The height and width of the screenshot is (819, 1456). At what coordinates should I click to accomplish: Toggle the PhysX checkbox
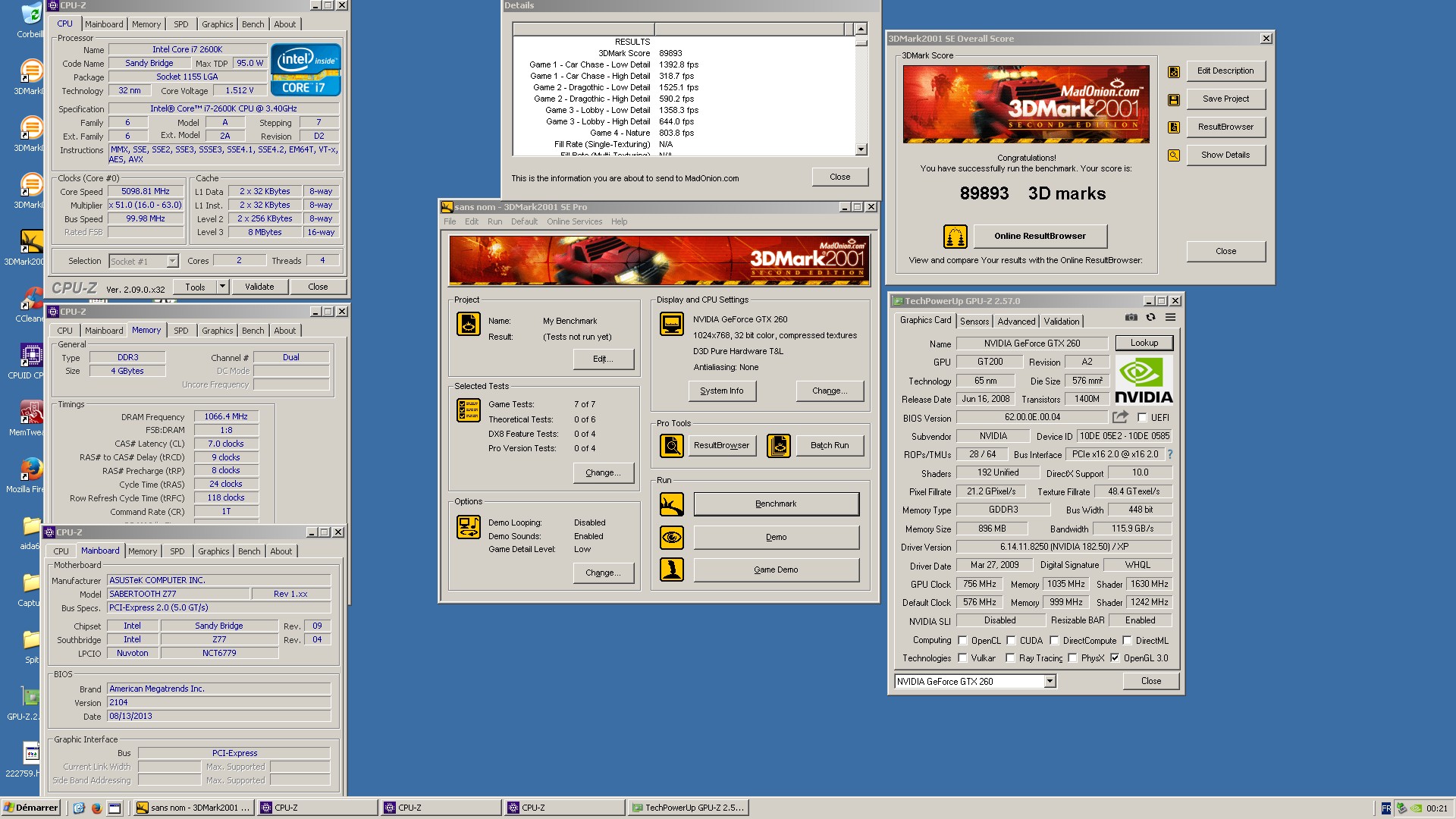(1072, 658)
